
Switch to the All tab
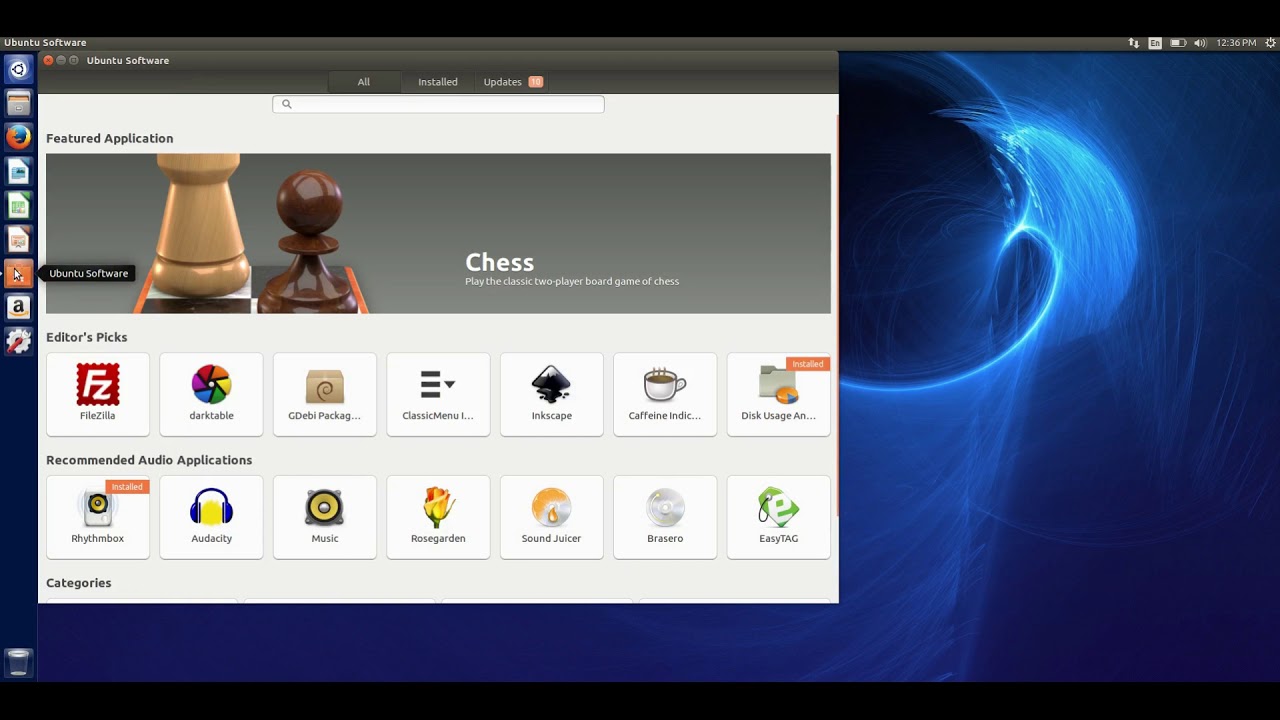point(364,82)
